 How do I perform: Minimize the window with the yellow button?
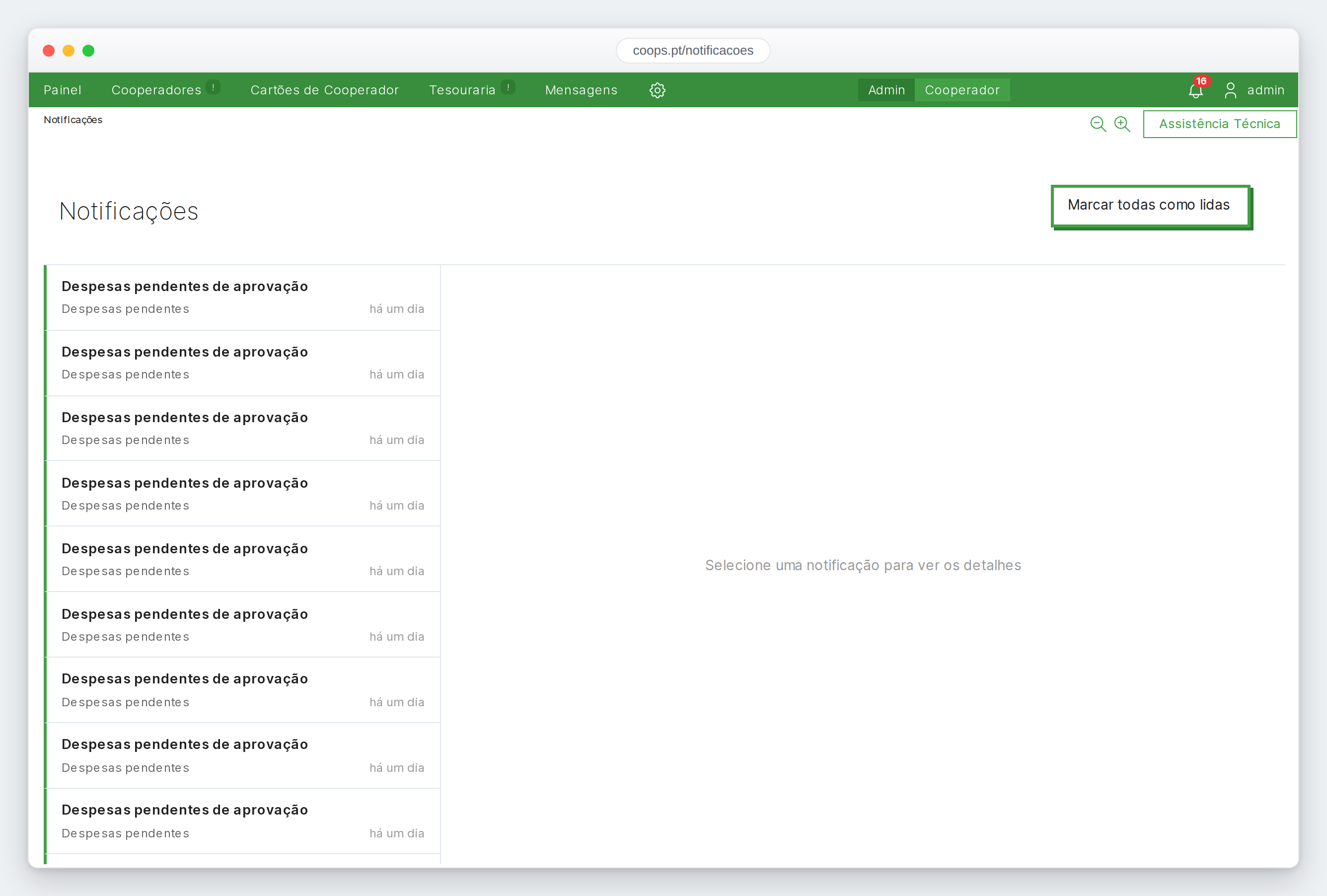coord(69,51)
